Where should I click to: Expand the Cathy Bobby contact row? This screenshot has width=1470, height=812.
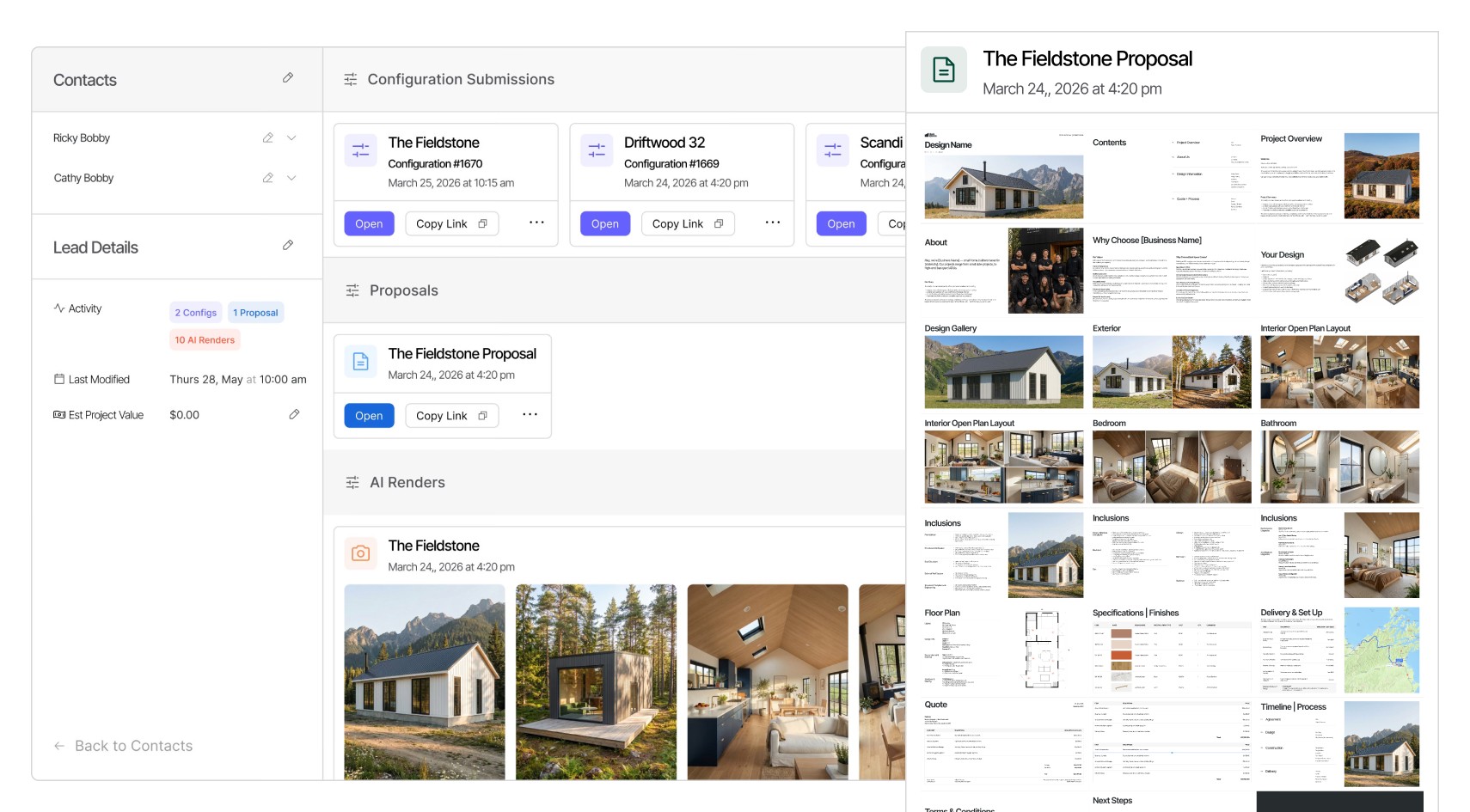(x=291, y=178)
